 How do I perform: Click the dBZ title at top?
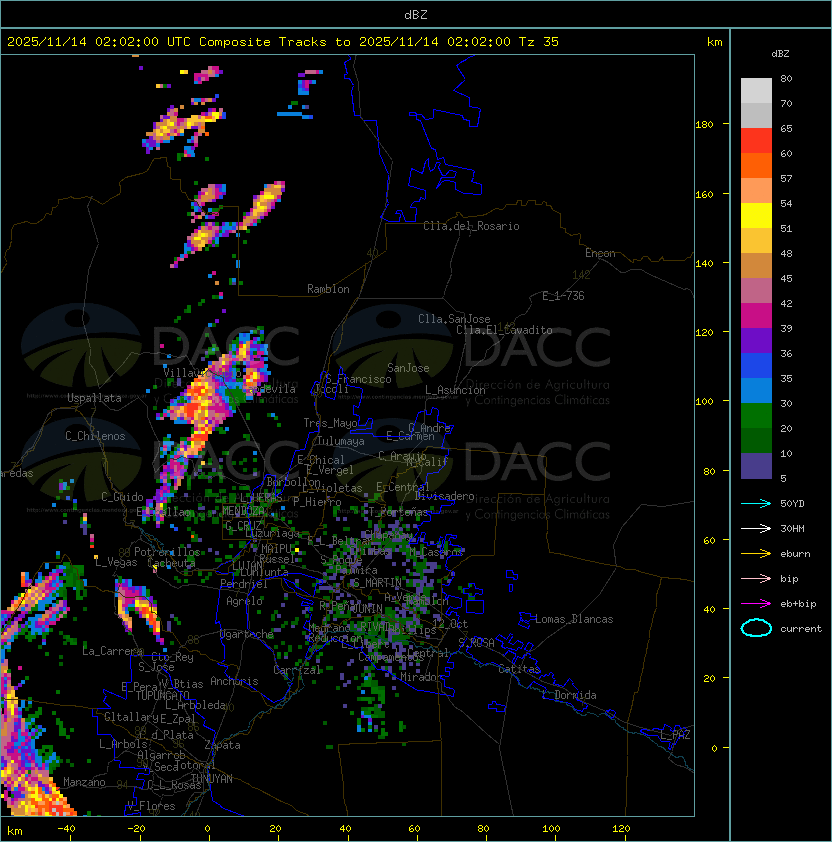click(416, 14)
